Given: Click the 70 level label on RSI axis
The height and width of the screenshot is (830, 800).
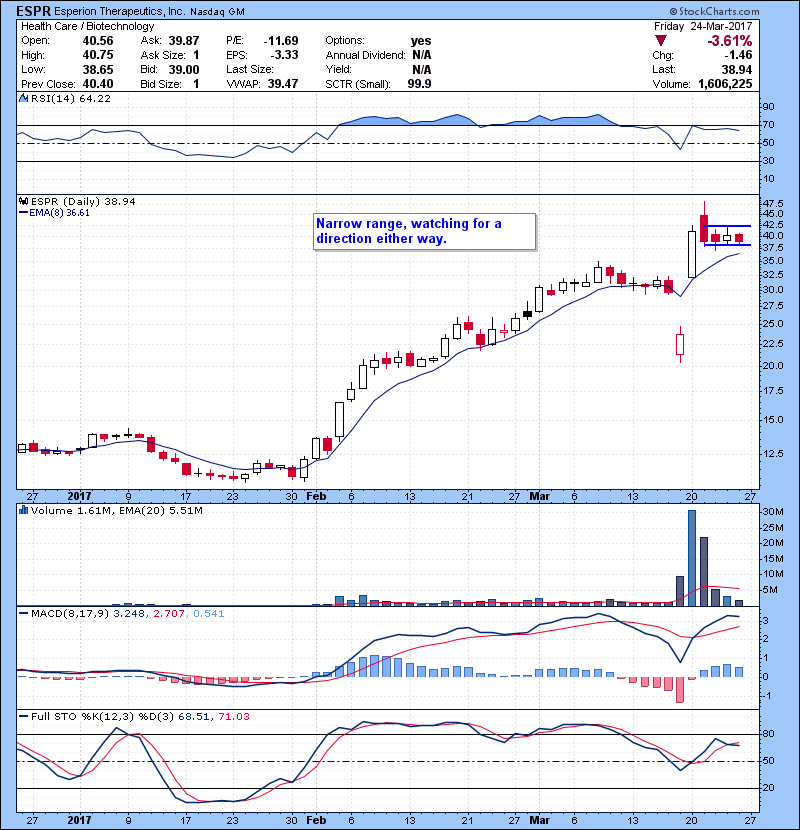Looking at the screenshot, I should click(x=768, y=125).
